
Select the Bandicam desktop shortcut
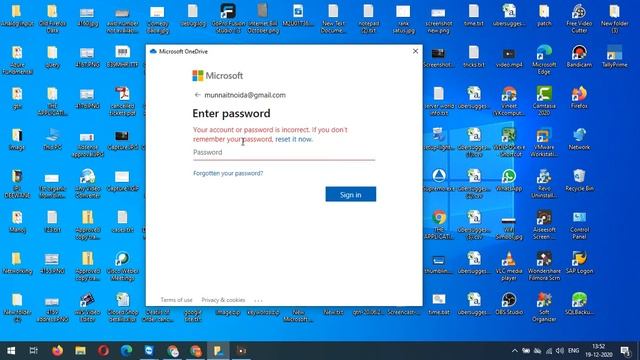(x=579, y=57)
